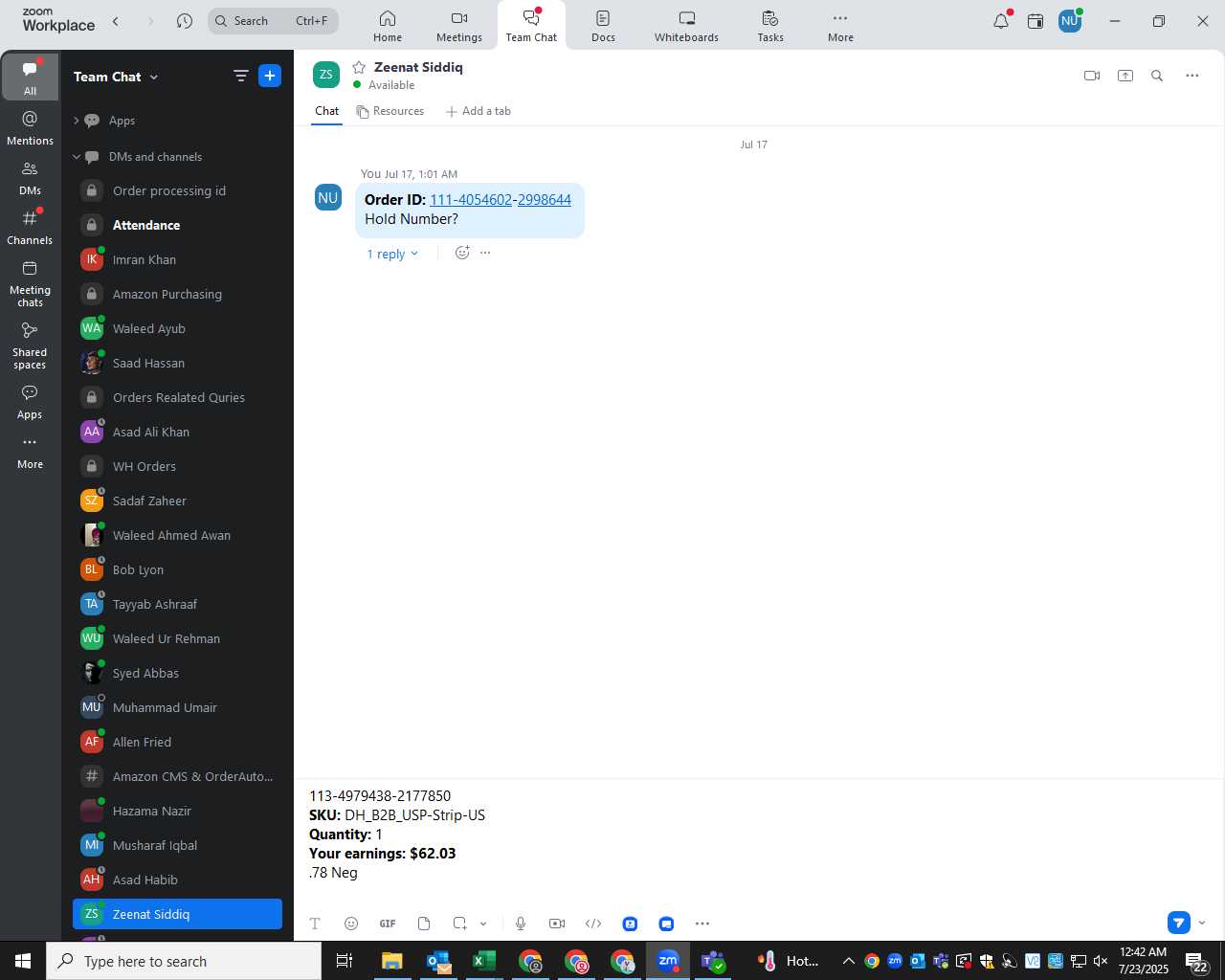Screen dimensions: 1225x980
Task: Show DMs in left rail
Action: (x=30, y=178)
